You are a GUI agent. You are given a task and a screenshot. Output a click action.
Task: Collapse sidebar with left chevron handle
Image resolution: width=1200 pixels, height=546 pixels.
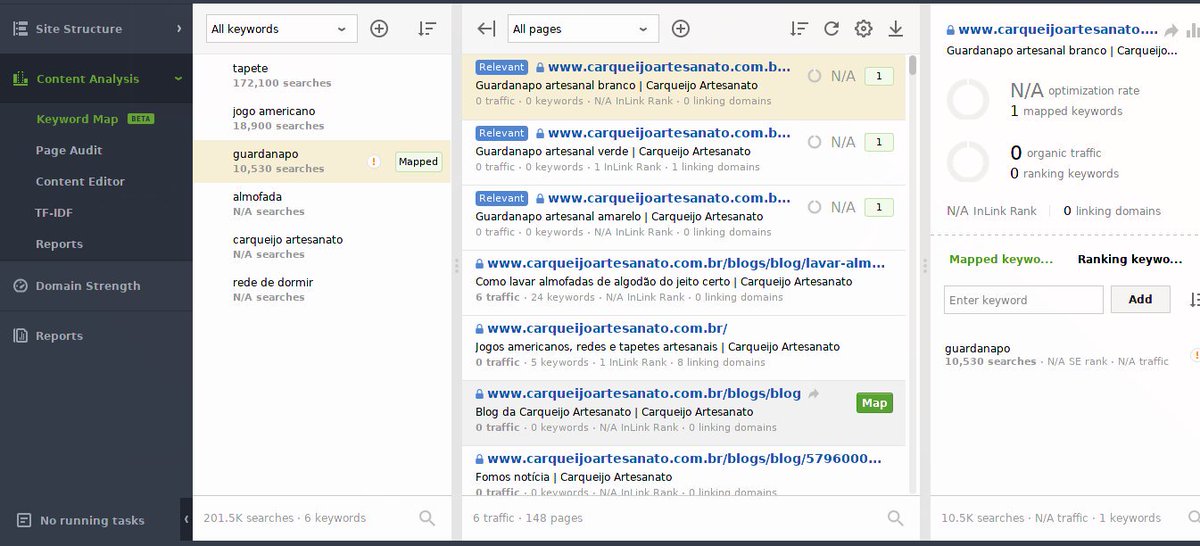(187, 520)
